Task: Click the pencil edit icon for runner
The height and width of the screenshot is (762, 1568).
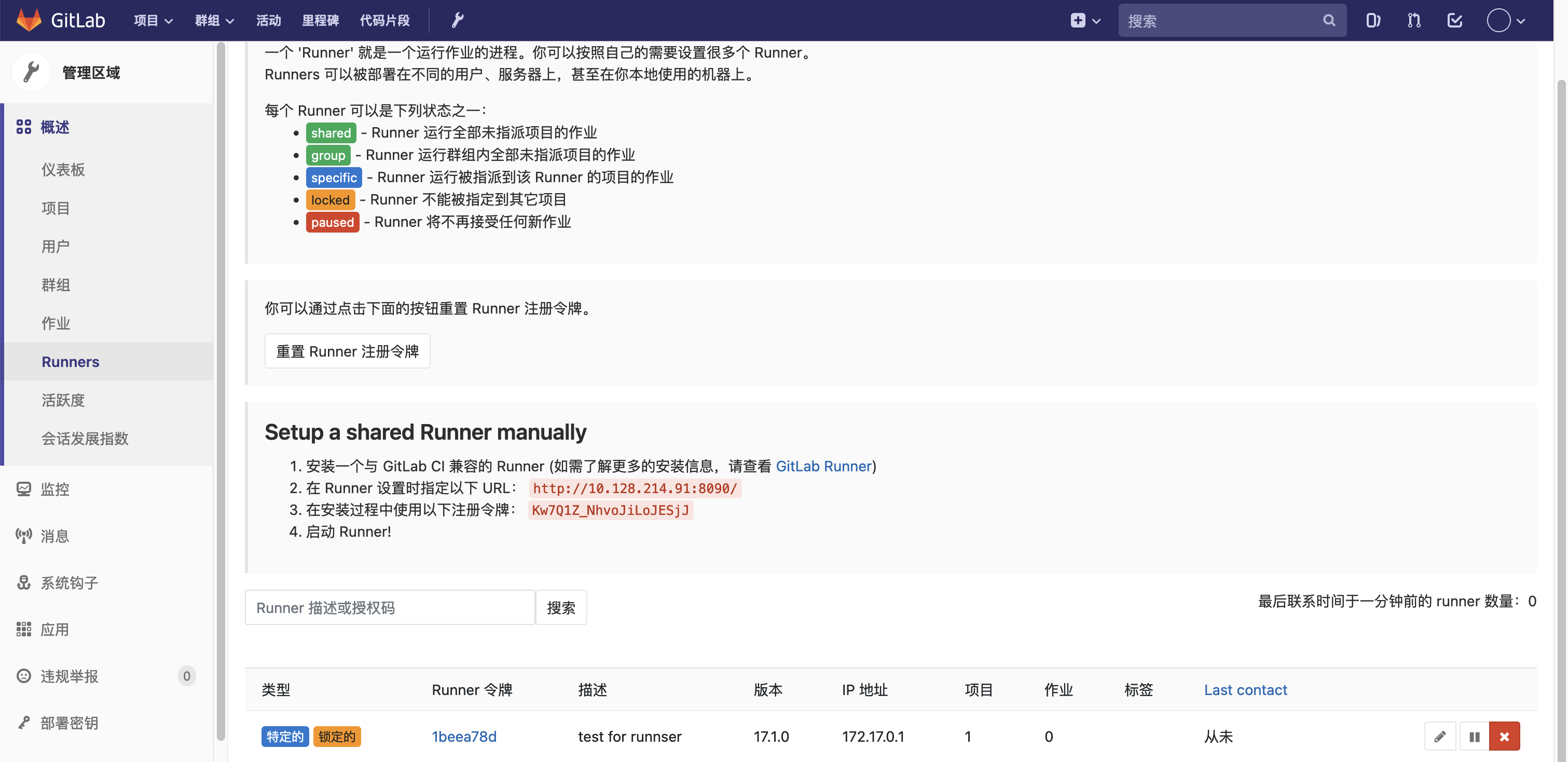Action: tap(1439, 737)
